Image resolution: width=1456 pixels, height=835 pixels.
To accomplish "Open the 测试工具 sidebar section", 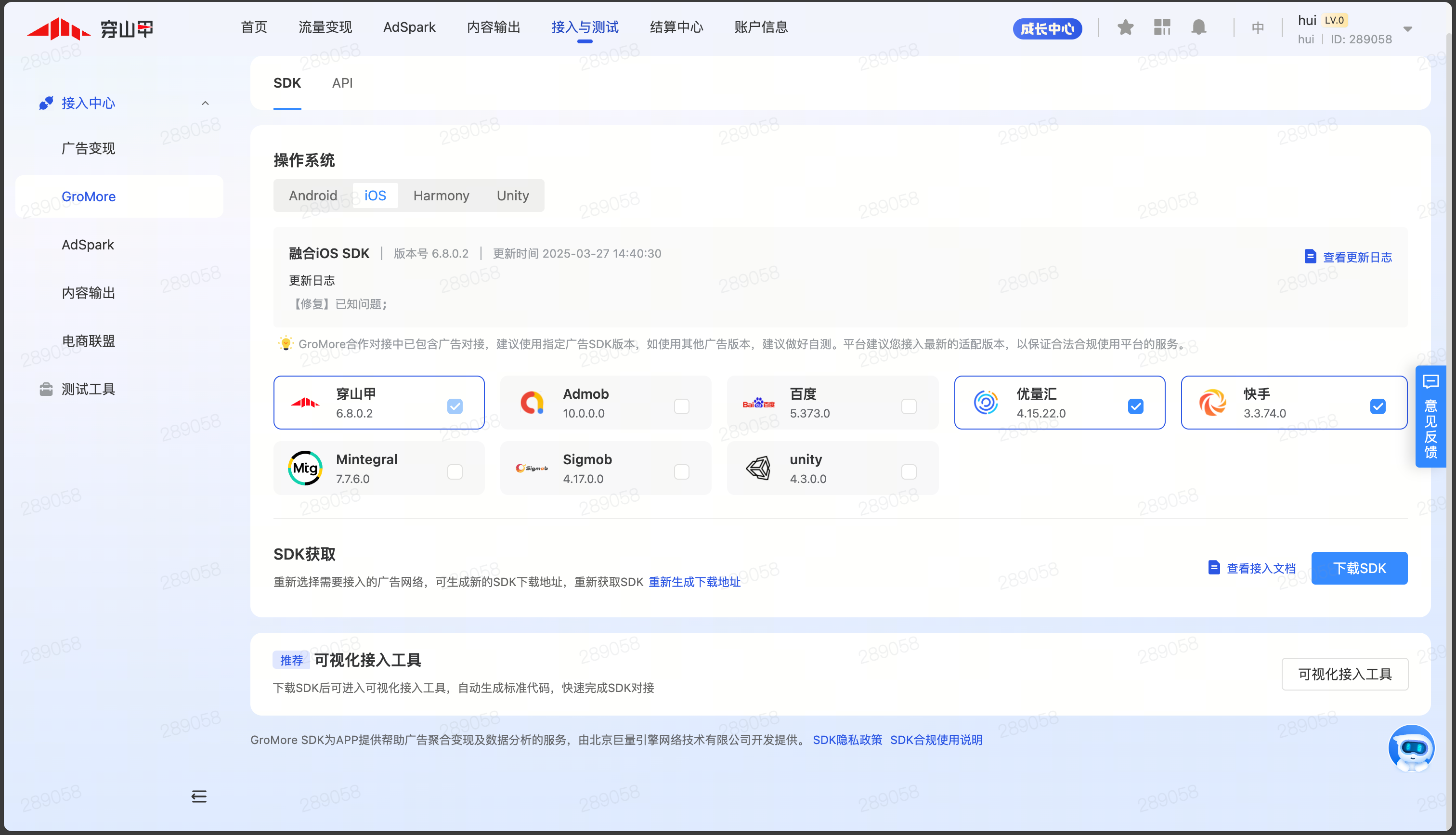I will 88,389.
